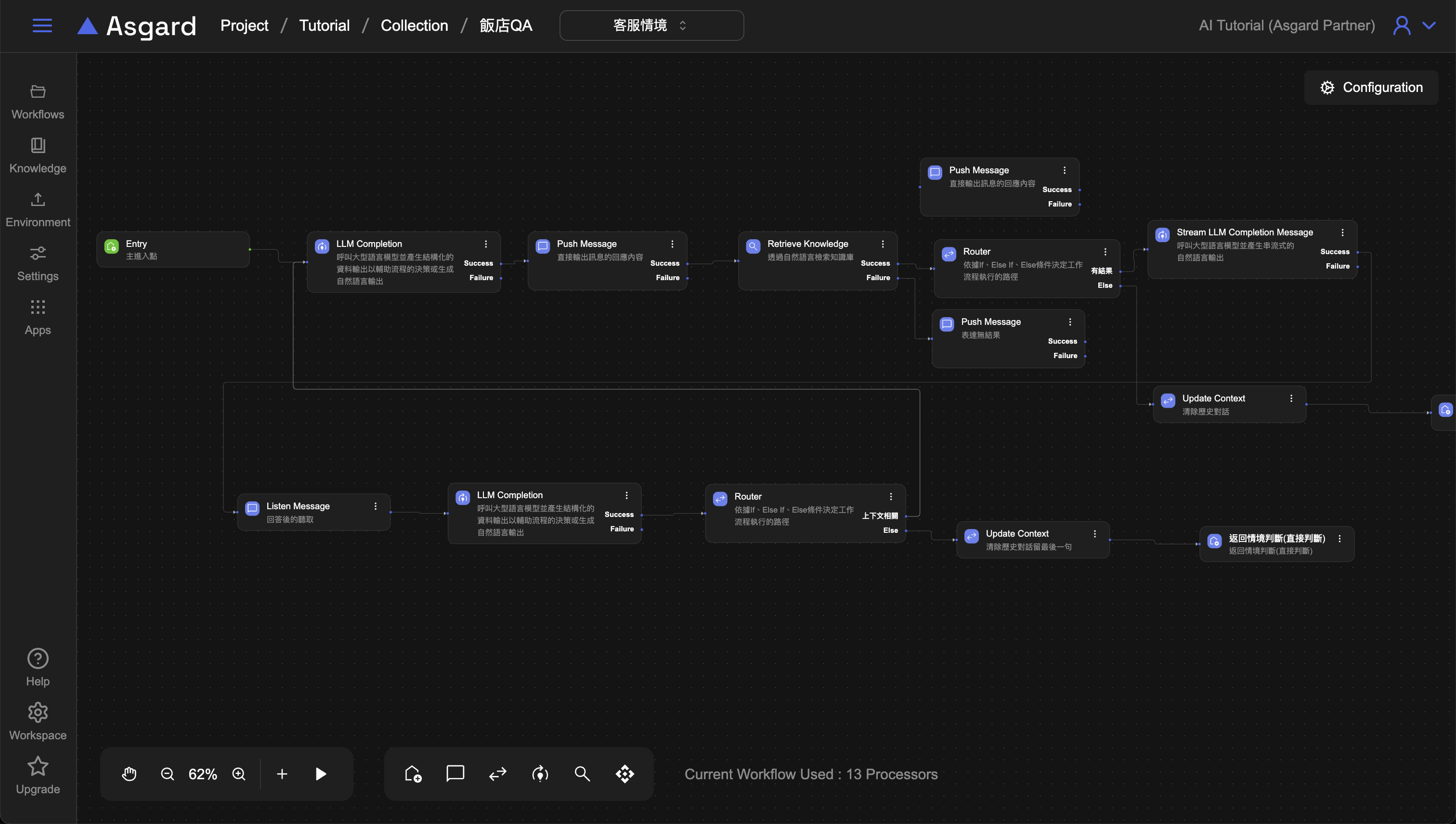Go to Collection breadcrumb link
This screenshot has width=1456, height=824.
coord(414,26)
